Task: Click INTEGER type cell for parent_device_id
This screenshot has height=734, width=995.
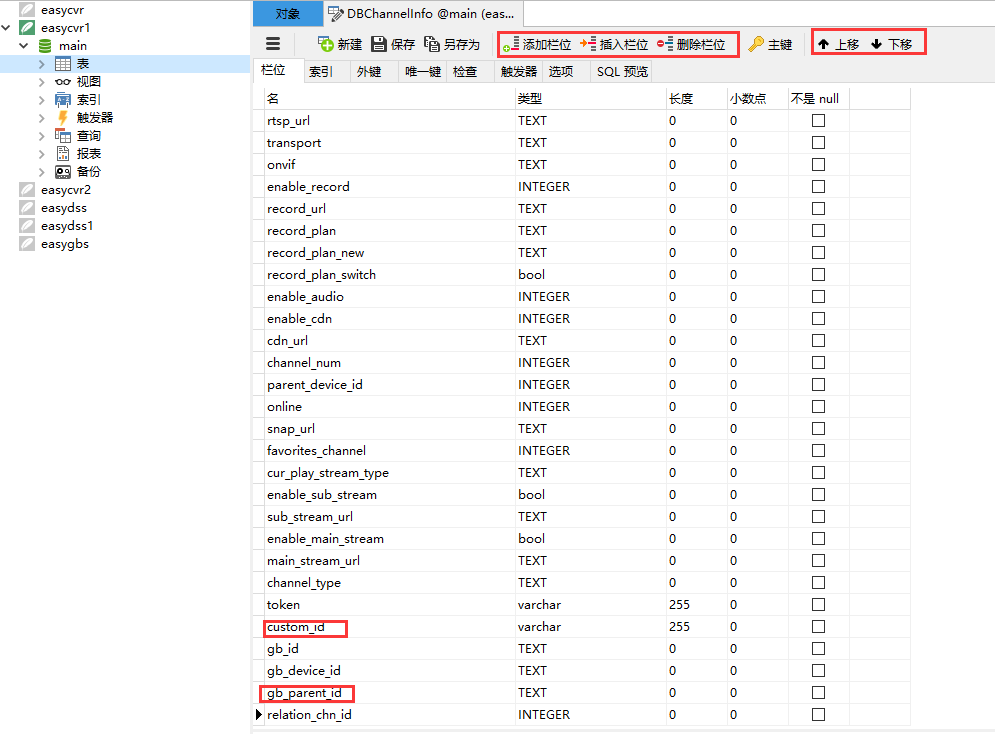Action: (x=591, y=384)
